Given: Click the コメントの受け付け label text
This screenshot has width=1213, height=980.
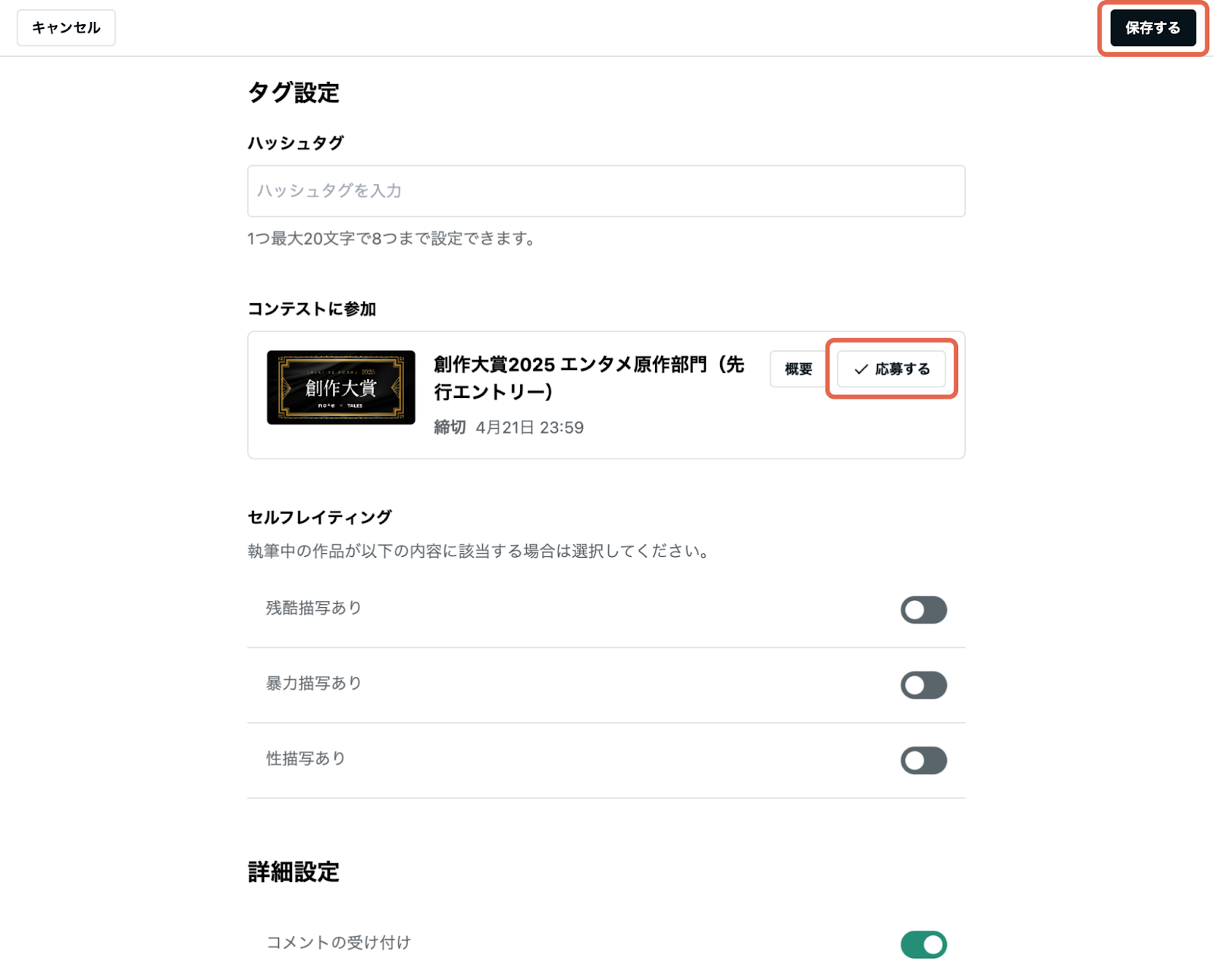Looking at the screenshot, I should click(x=338, y=942).
